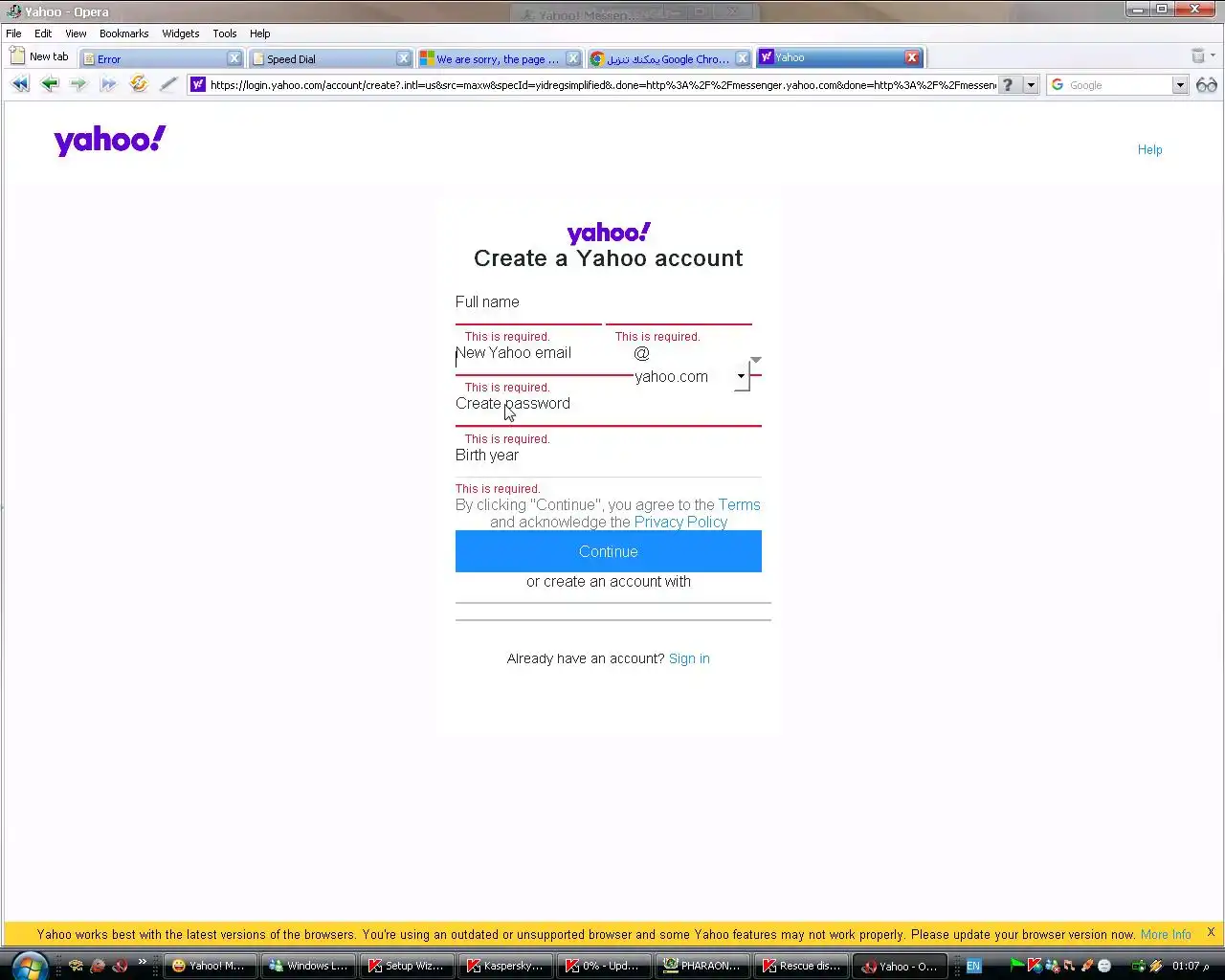Screen dimensions: 1225x980
Task: Open the yahoo.com domain dropdown
Action: pos(741,376)
